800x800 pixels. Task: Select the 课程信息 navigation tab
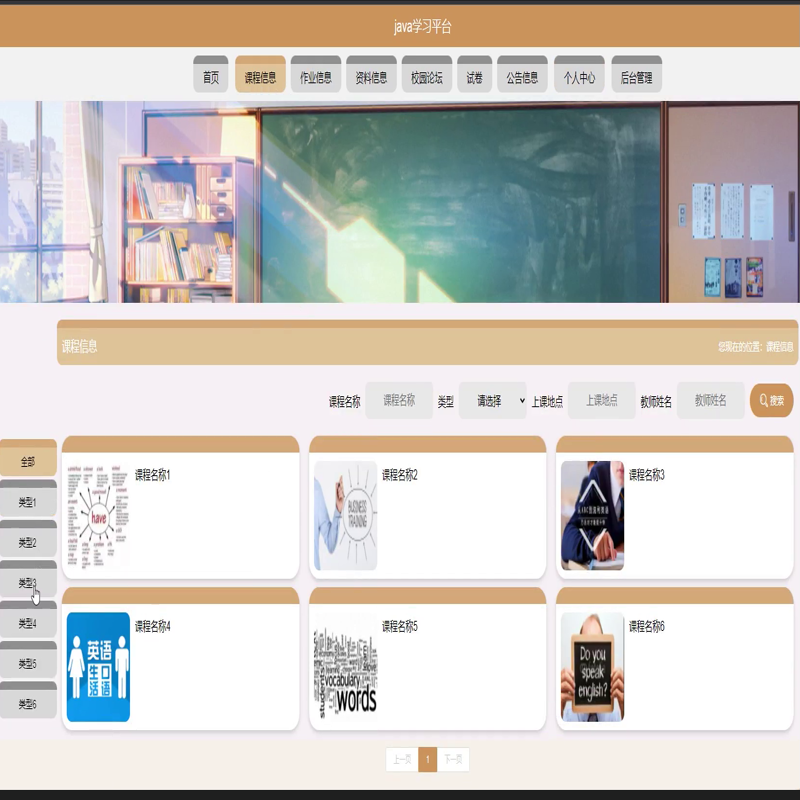(260, 74)
